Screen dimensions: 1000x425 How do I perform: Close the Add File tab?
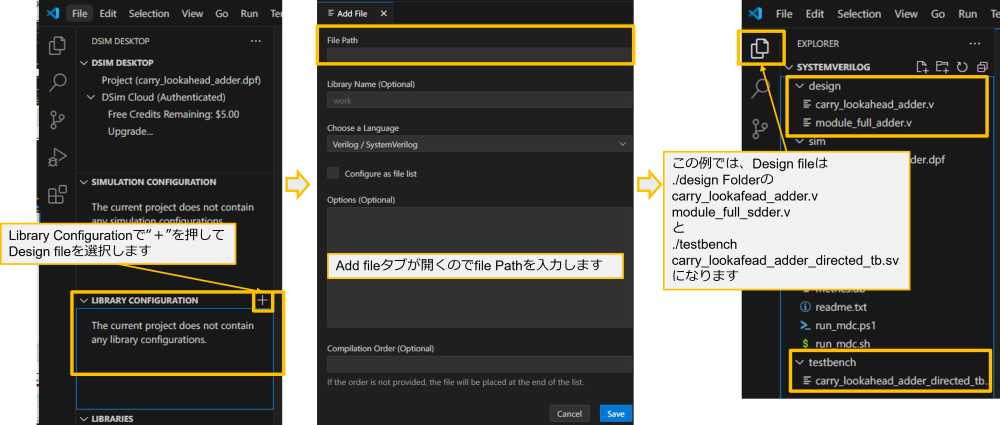[x=383, y=13]
